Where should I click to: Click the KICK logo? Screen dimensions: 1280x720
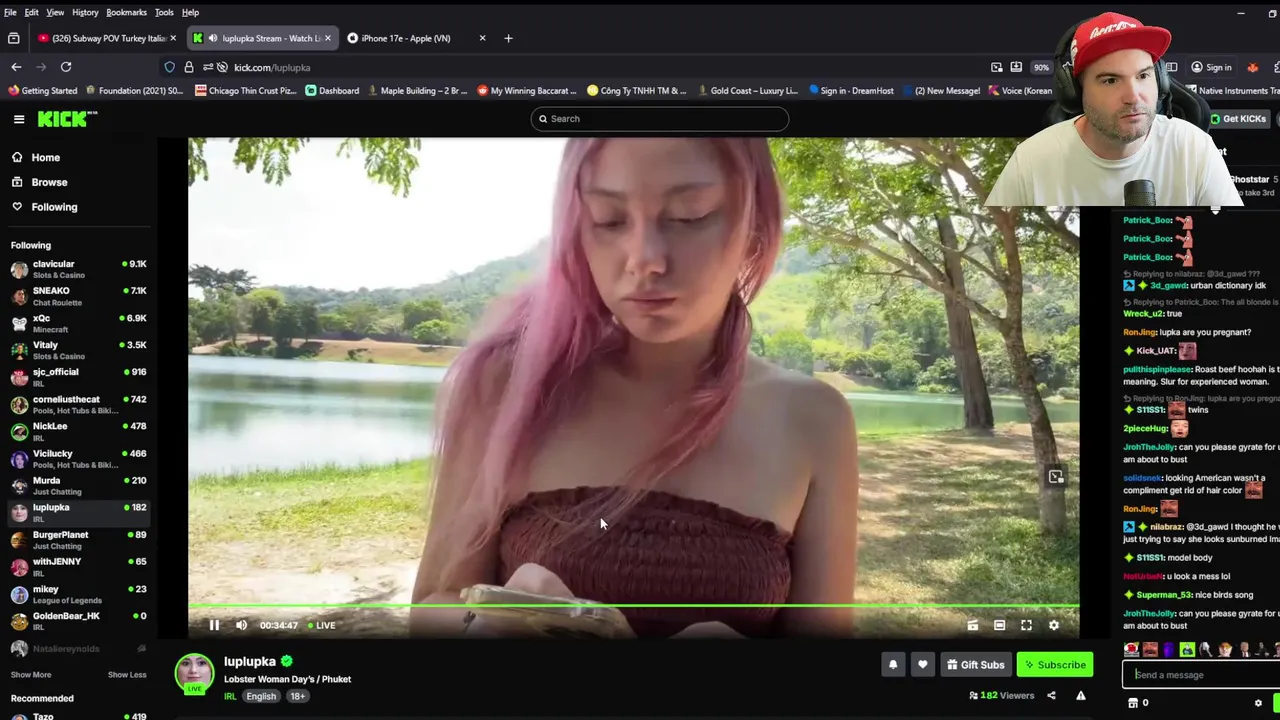click(x=67, y=119)
